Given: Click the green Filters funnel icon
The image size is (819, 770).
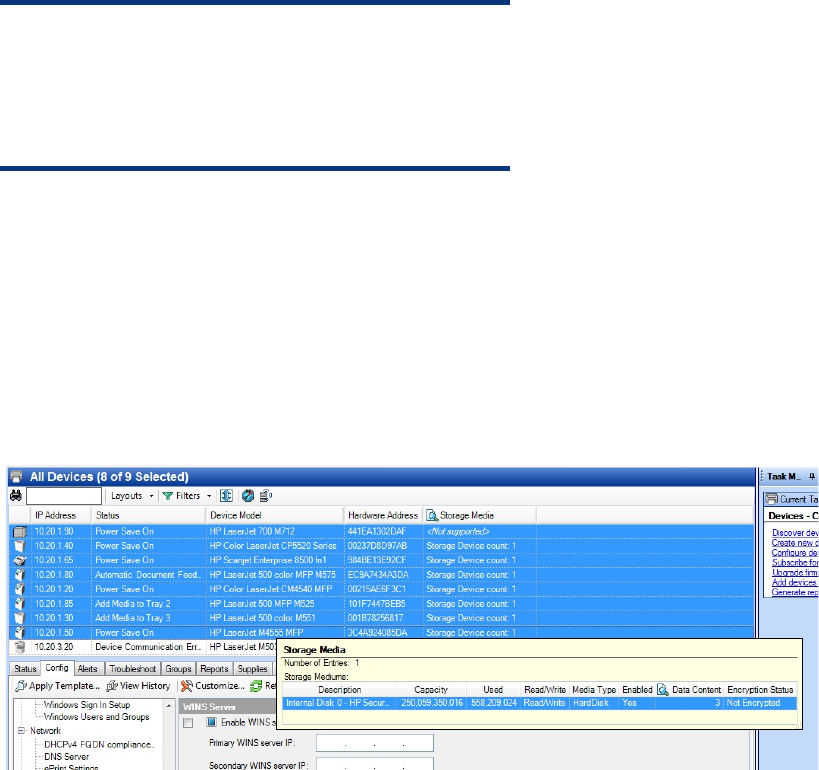Looking at the screenshot, I should tap(167, 496).
